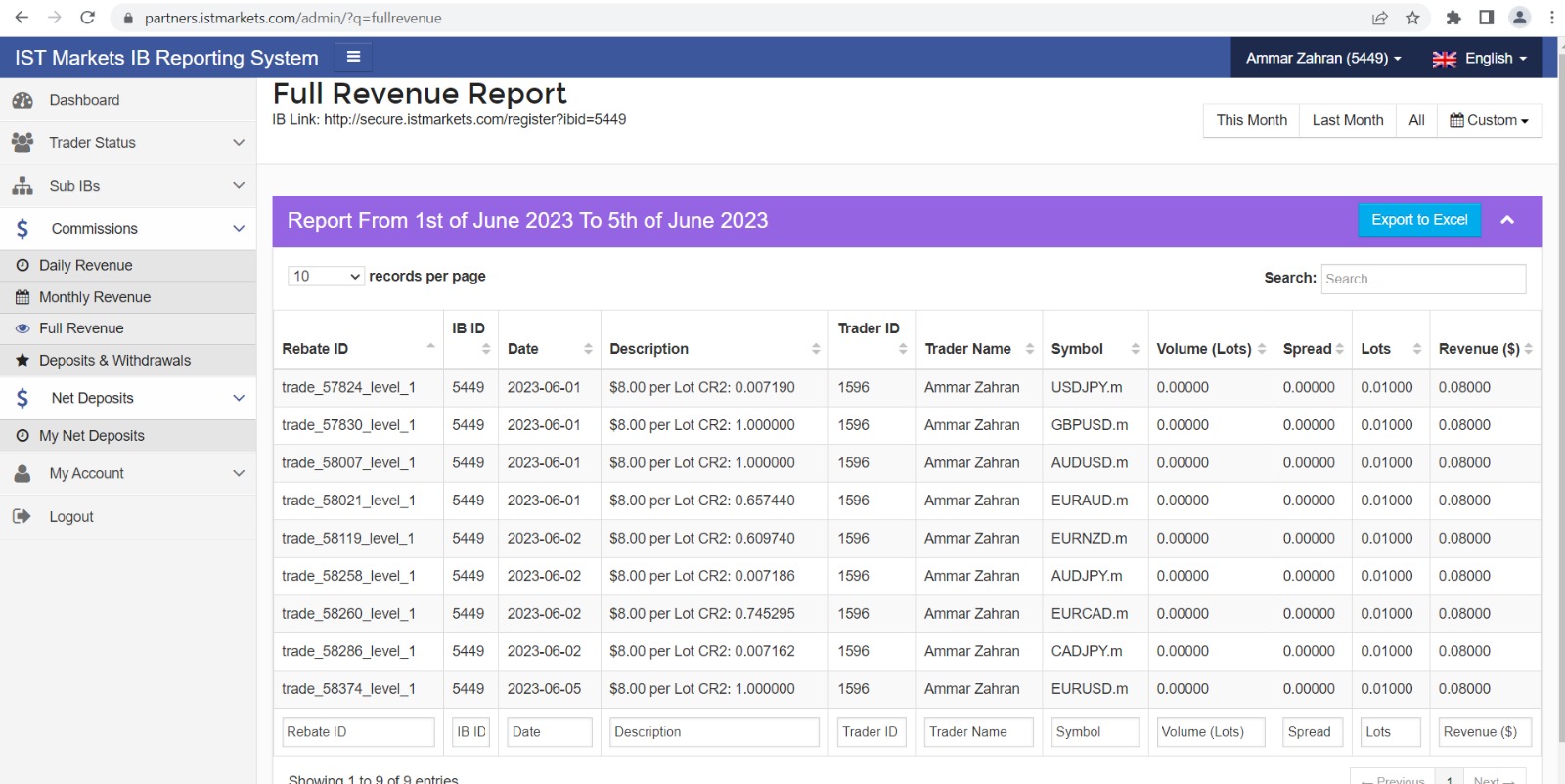Sort by Revenue ($) column arrows
The width and height of the screenshot is (1565, 784).
pos(1528,349)
